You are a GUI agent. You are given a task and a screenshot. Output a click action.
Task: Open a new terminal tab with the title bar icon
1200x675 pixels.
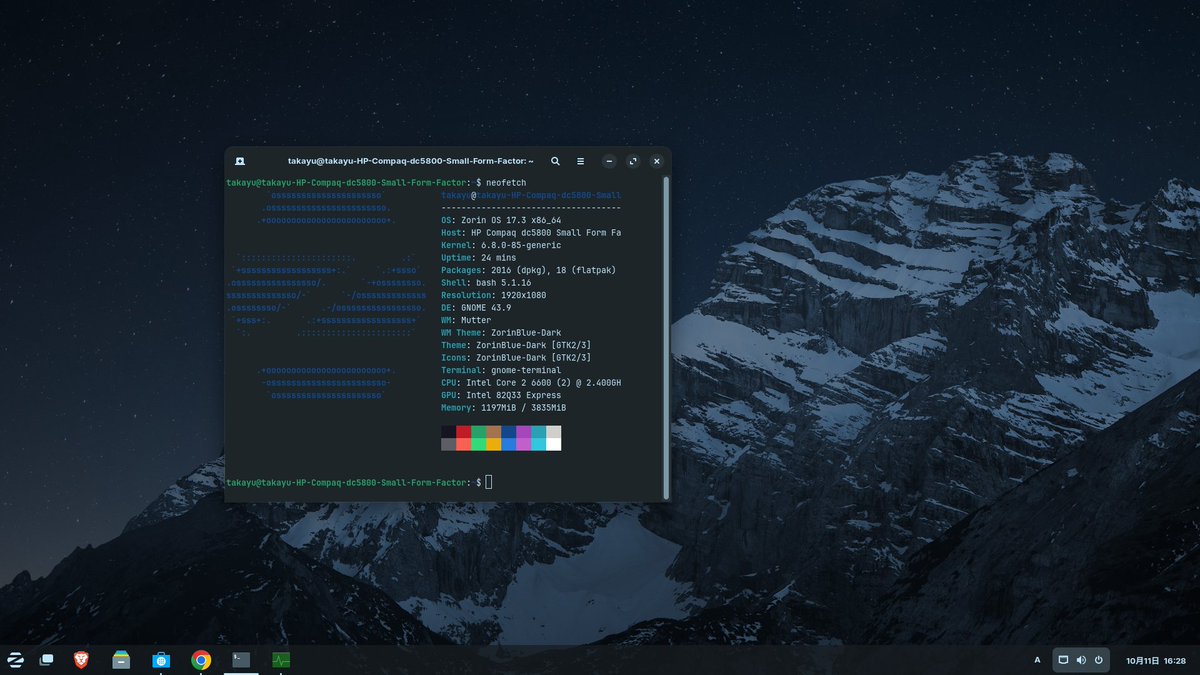240,161
